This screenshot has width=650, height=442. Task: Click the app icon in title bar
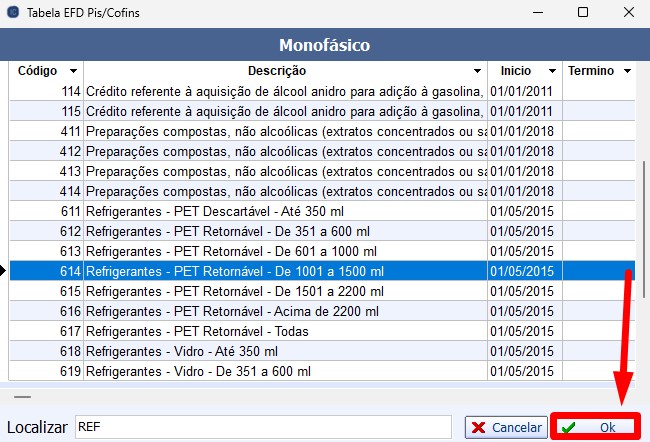(x=12, y=12)
